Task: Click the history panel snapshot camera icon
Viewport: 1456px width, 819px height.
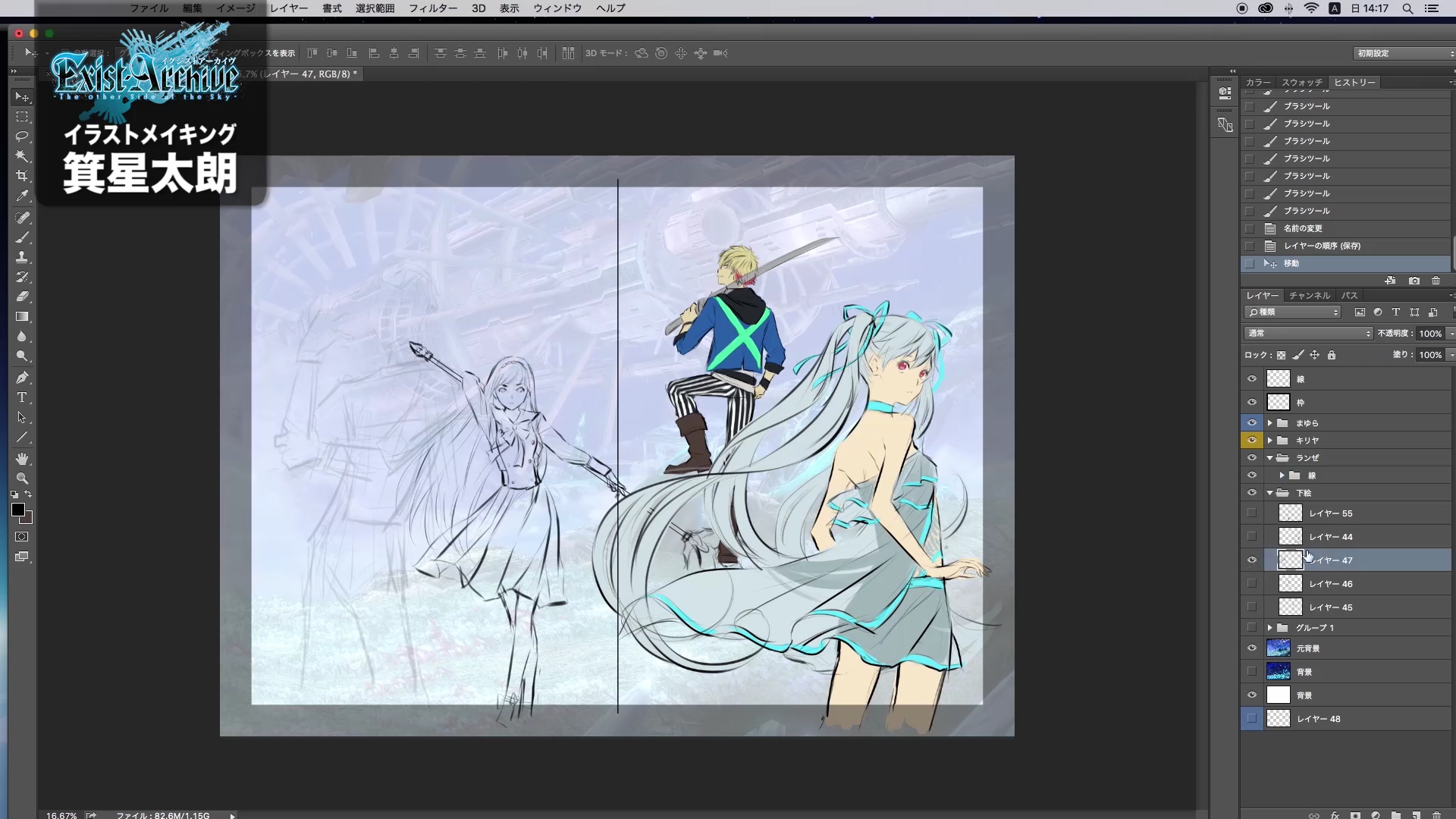Action: [1414, 281]
